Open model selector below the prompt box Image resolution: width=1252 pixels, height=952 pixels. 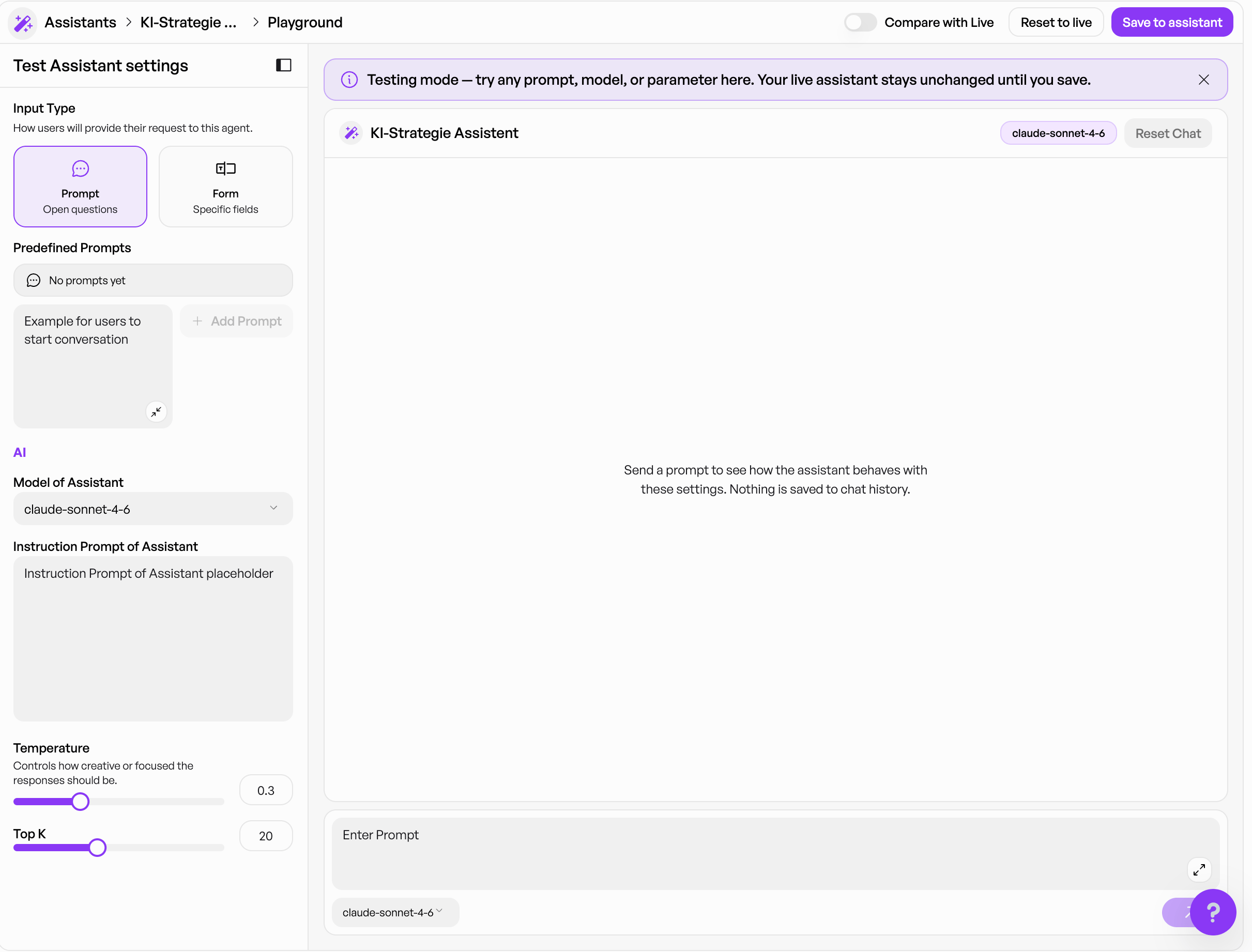pos(395,912)
